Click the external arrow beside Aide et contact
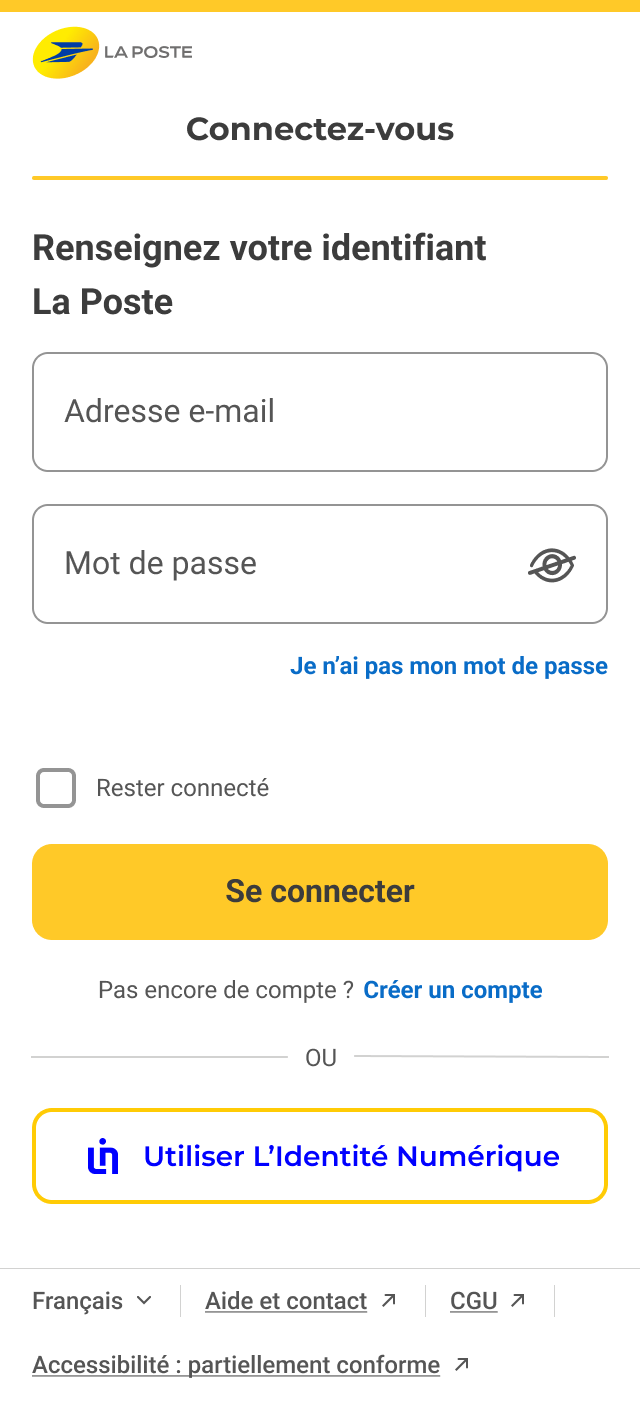The image size is (640, 1402). [x=389, y=1300]
